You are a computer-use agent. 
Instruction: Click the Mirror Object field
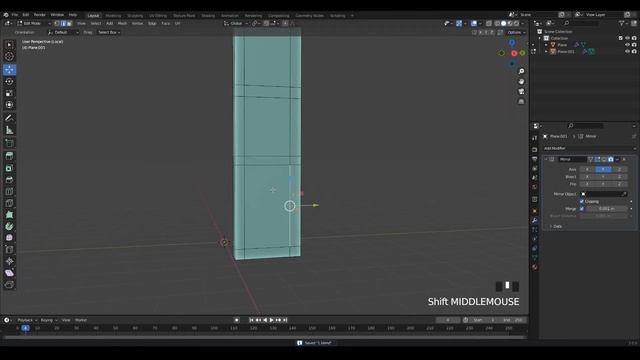pyautogui.click(x=603, y=194)
